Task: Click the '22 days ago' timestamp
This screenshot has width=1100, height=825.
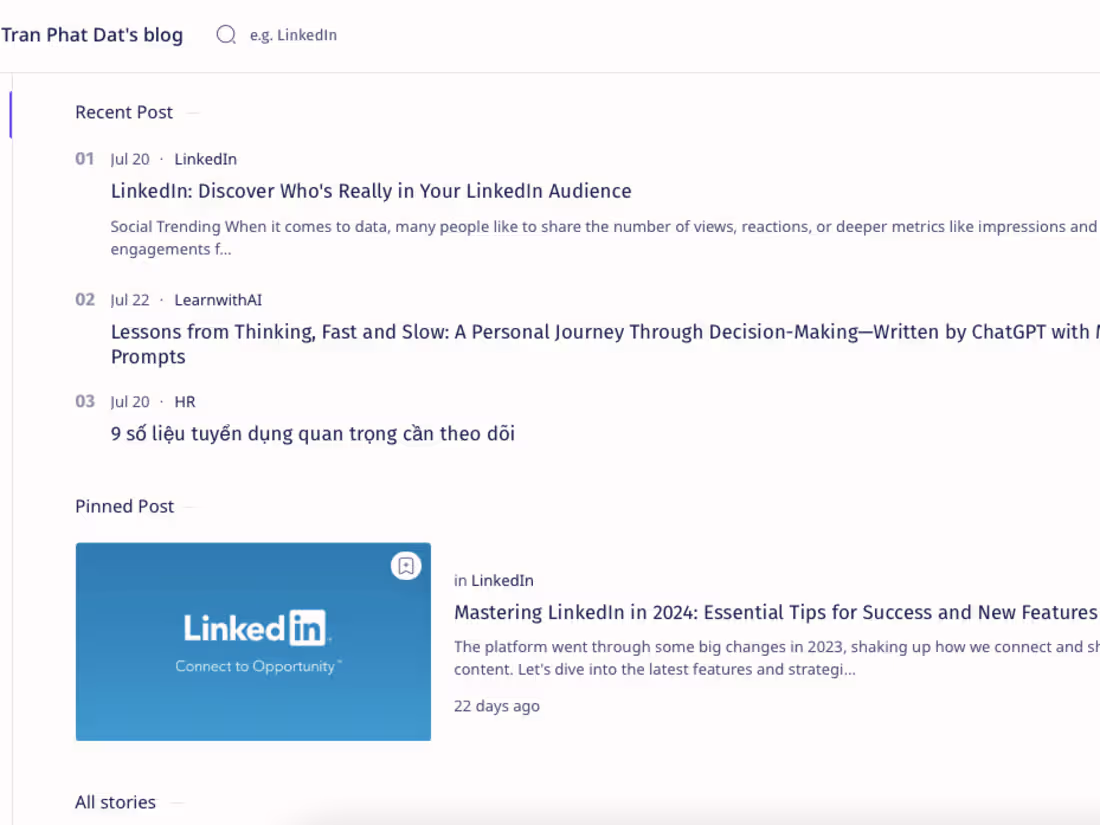Action: [x=496, y=705]
